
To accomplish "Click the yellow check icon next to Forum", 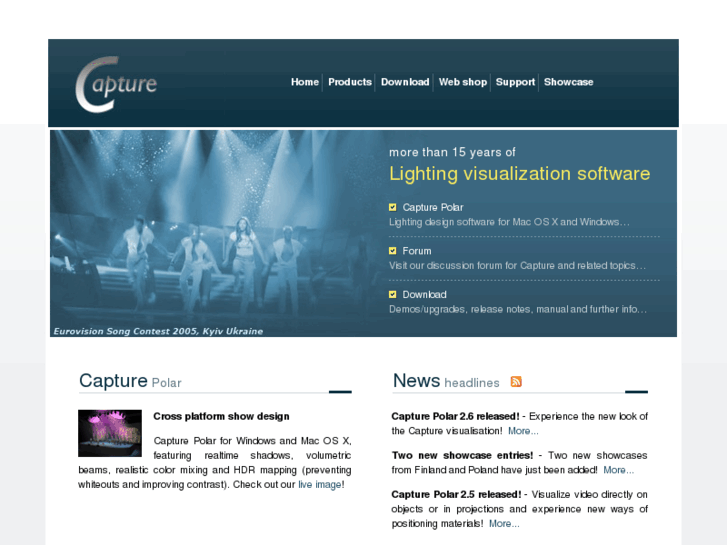I will [x=393, y=251].
